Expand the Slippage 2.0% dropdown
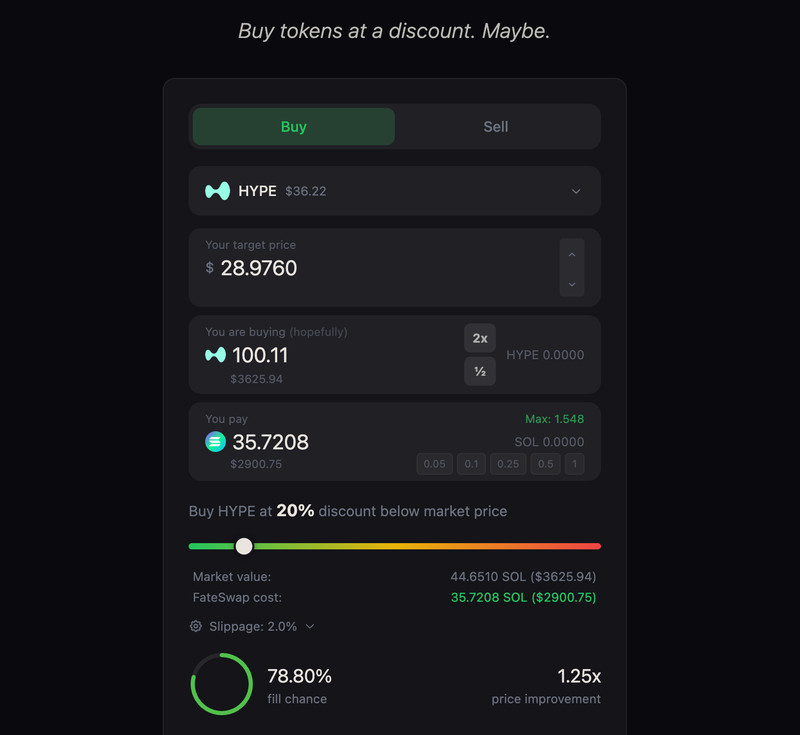 [x=253, y=626]
